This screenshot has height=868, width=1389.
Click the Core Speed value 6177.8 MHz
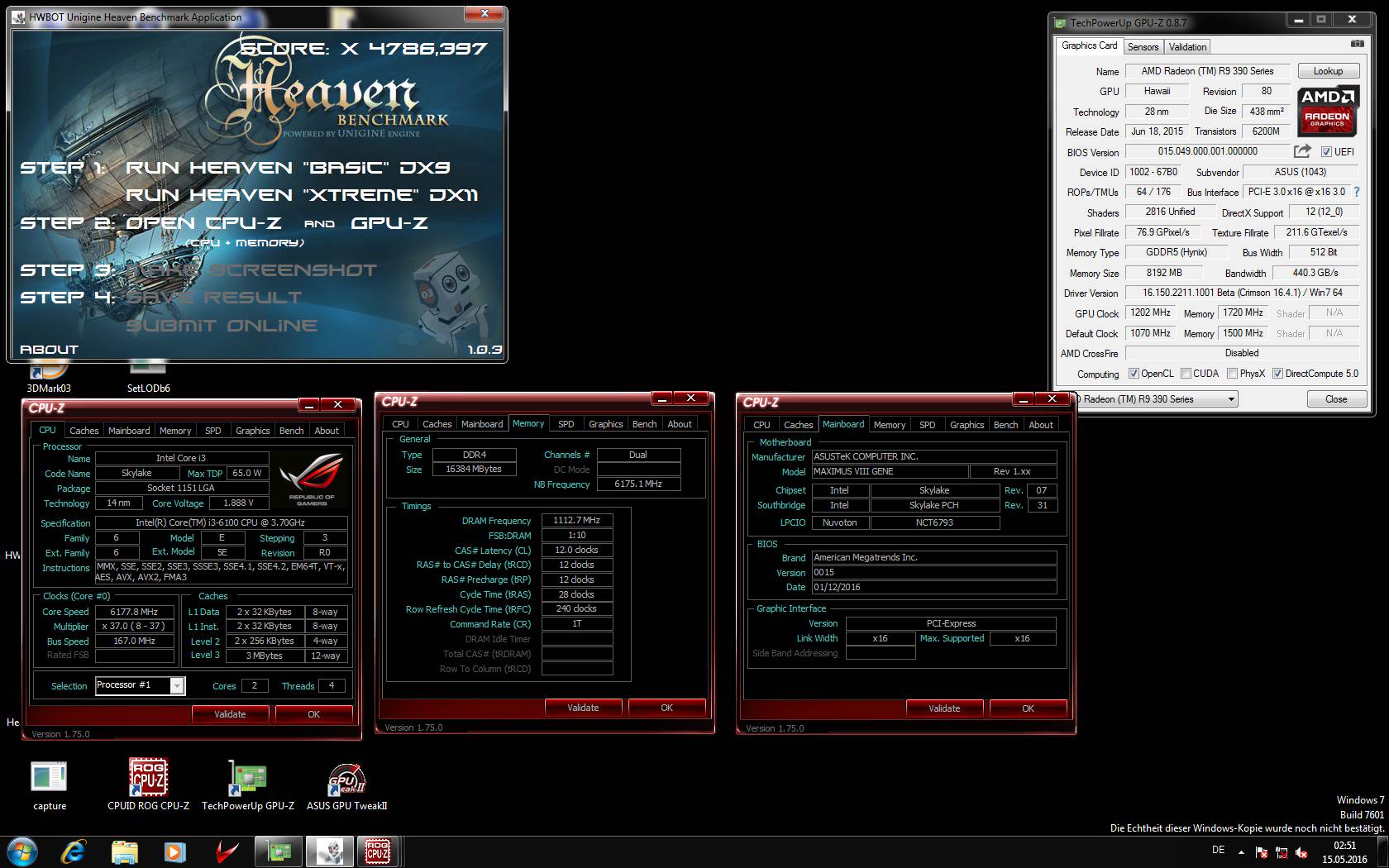(x=134, y=612)
